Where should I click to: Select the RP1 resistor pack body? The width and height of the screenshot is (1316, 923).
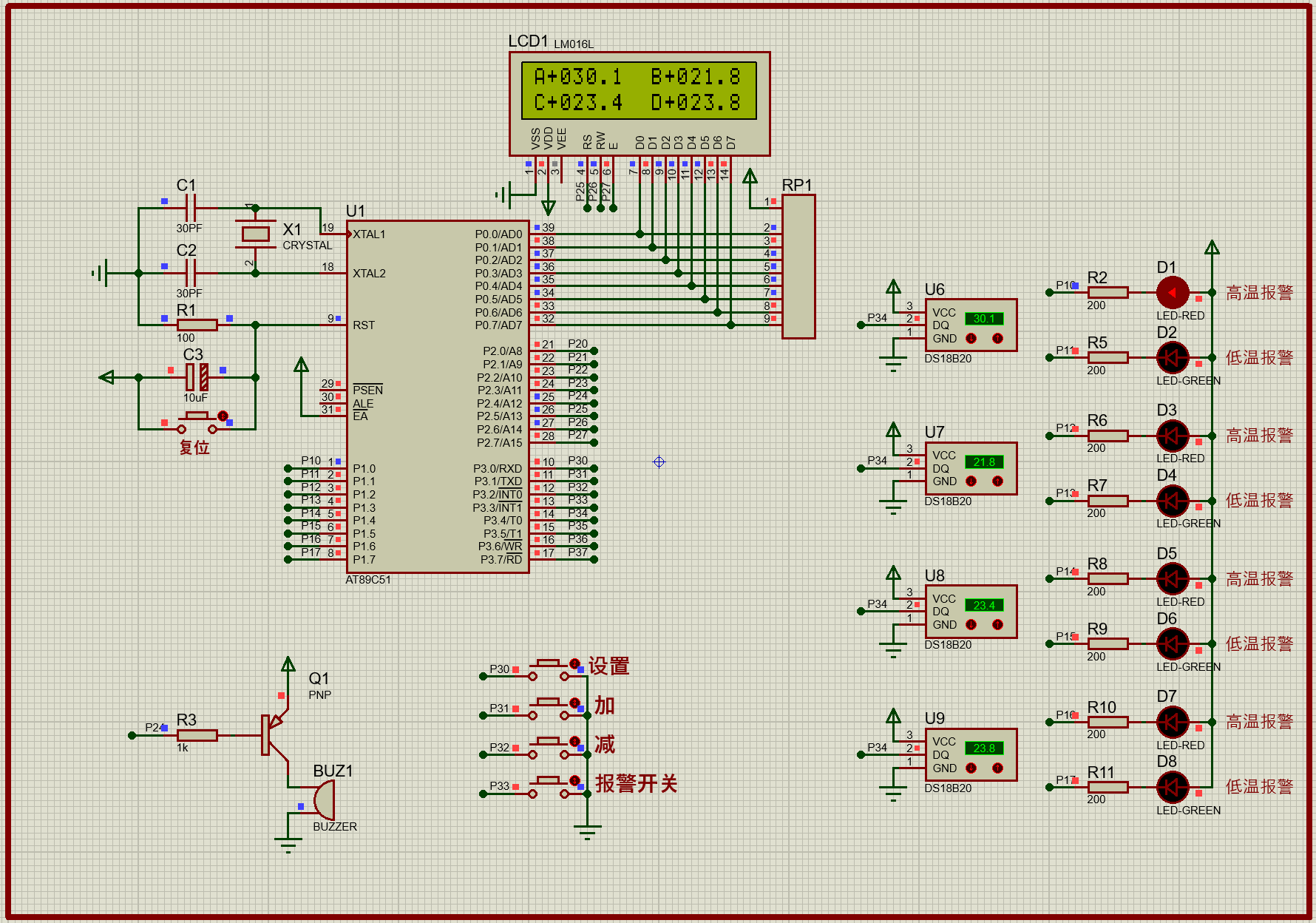[798, 267]
